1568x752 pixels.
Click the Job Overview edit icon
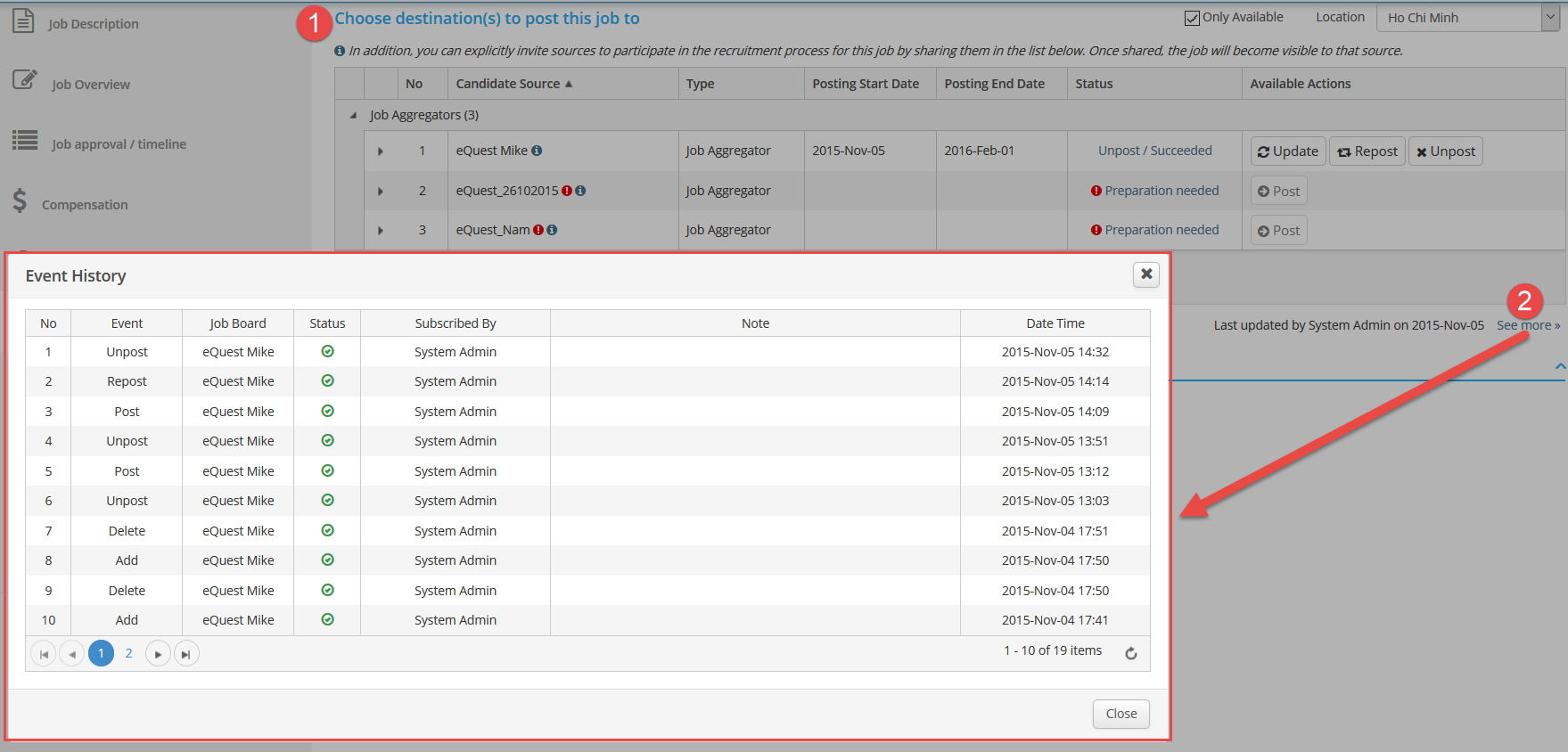click(25, 80)
